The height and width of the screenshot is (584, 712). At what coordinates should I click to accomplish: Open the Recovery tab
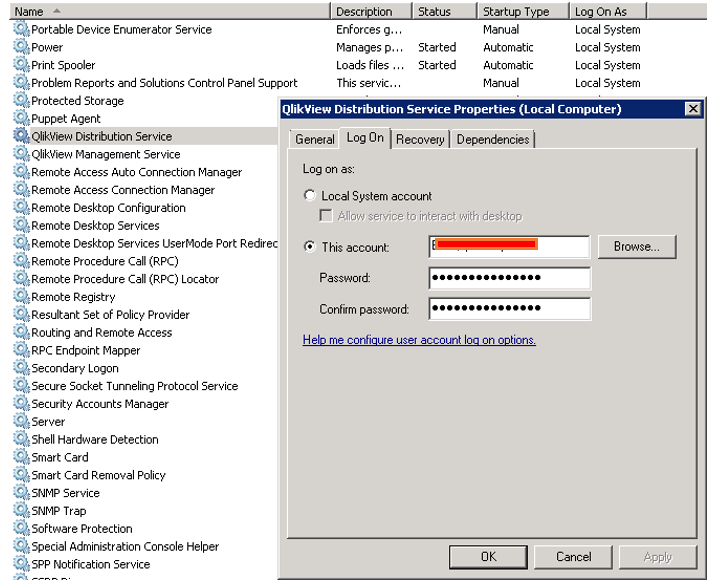click(420, 139)
